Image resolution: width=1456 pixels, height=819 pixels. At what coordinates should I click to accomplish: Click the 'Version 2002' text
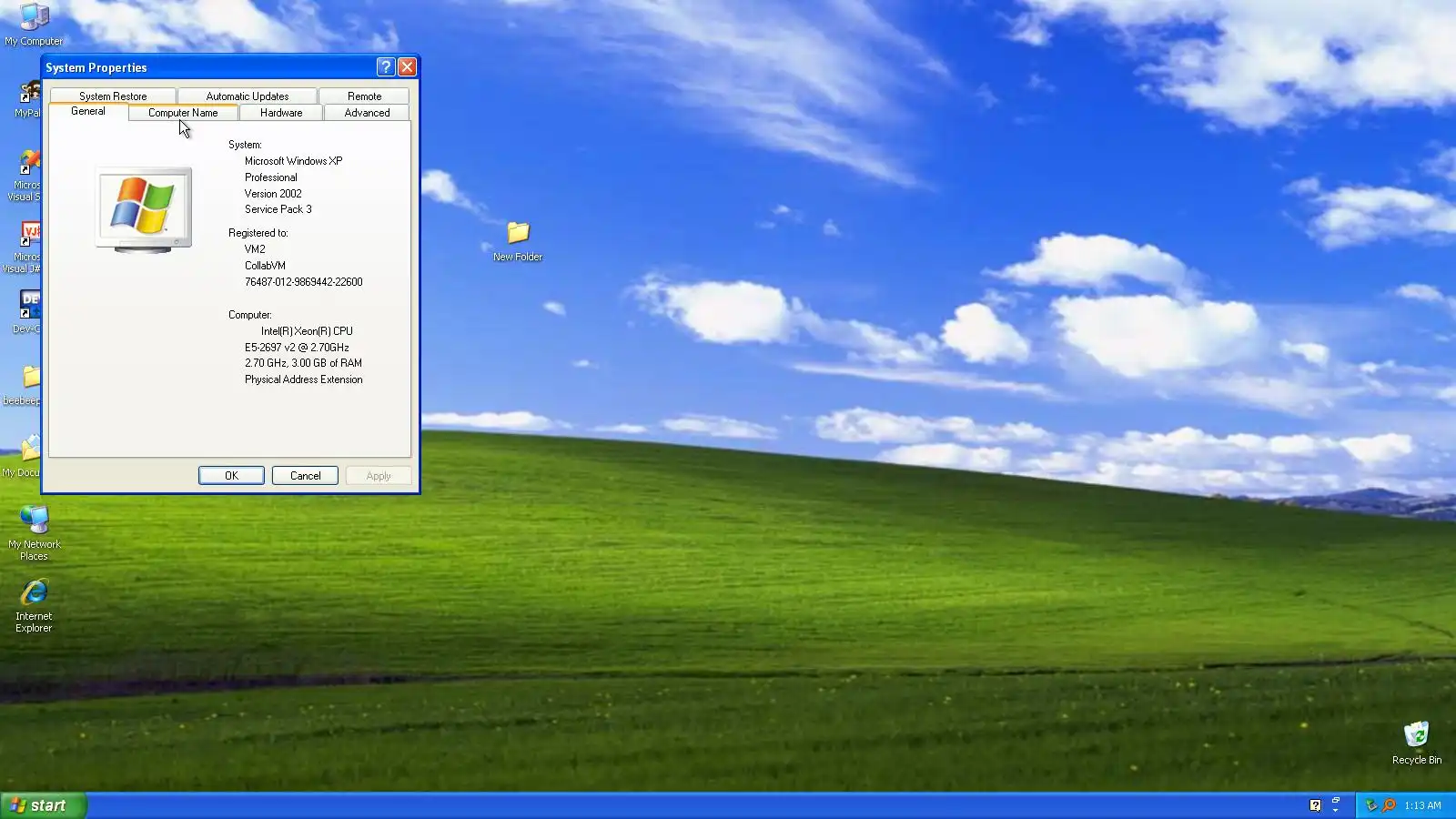click(x=273, y=194)
